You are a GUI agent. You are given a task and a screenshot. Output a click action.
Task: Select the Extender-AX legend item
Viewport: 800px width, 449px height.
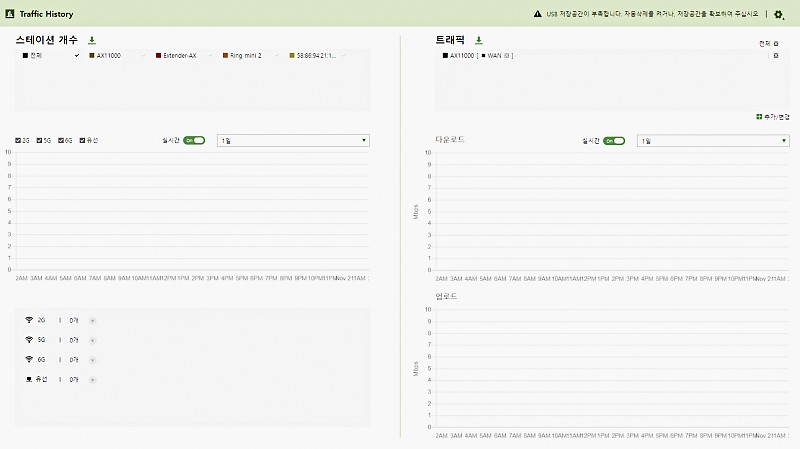point(178,56)
